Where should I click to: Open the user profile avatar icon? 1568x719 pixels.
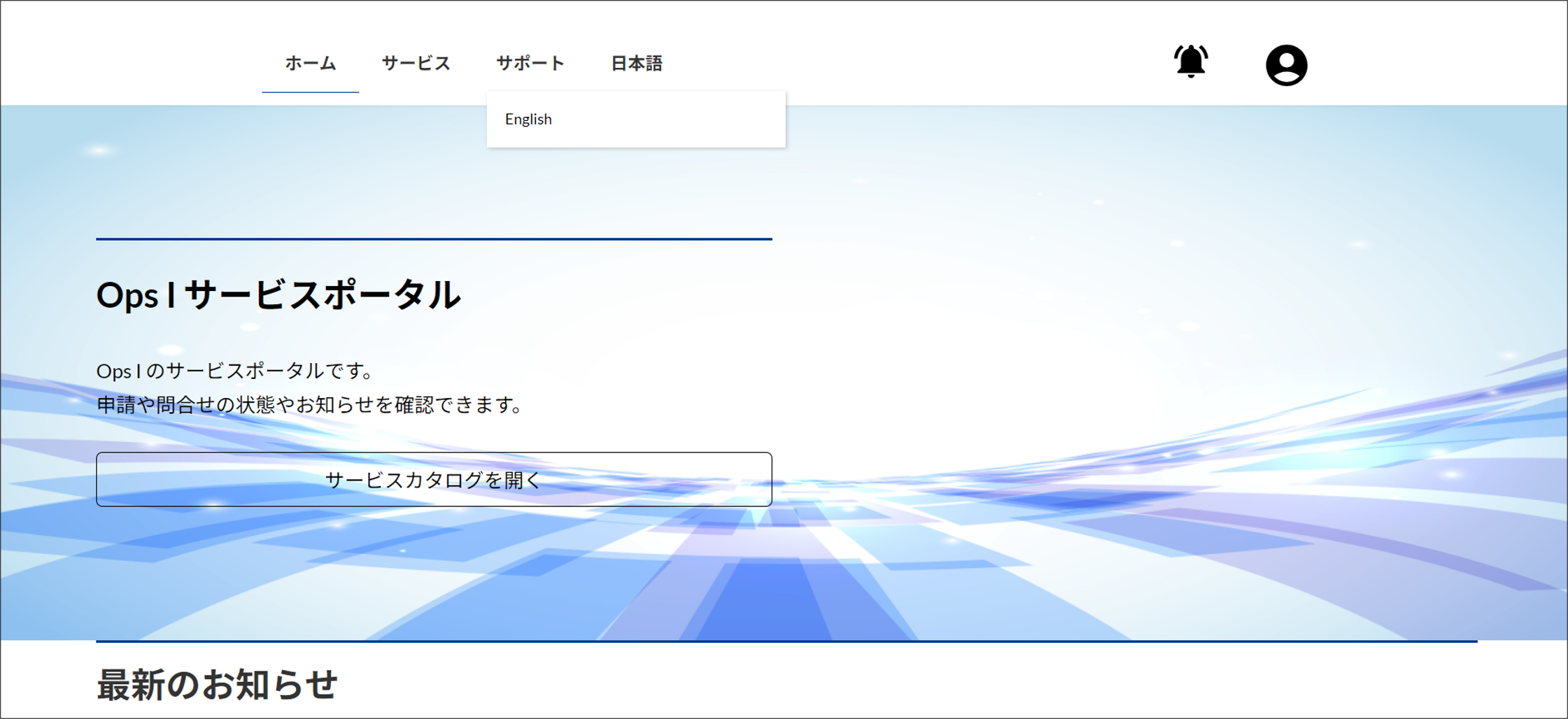(x=1286, y=65)
